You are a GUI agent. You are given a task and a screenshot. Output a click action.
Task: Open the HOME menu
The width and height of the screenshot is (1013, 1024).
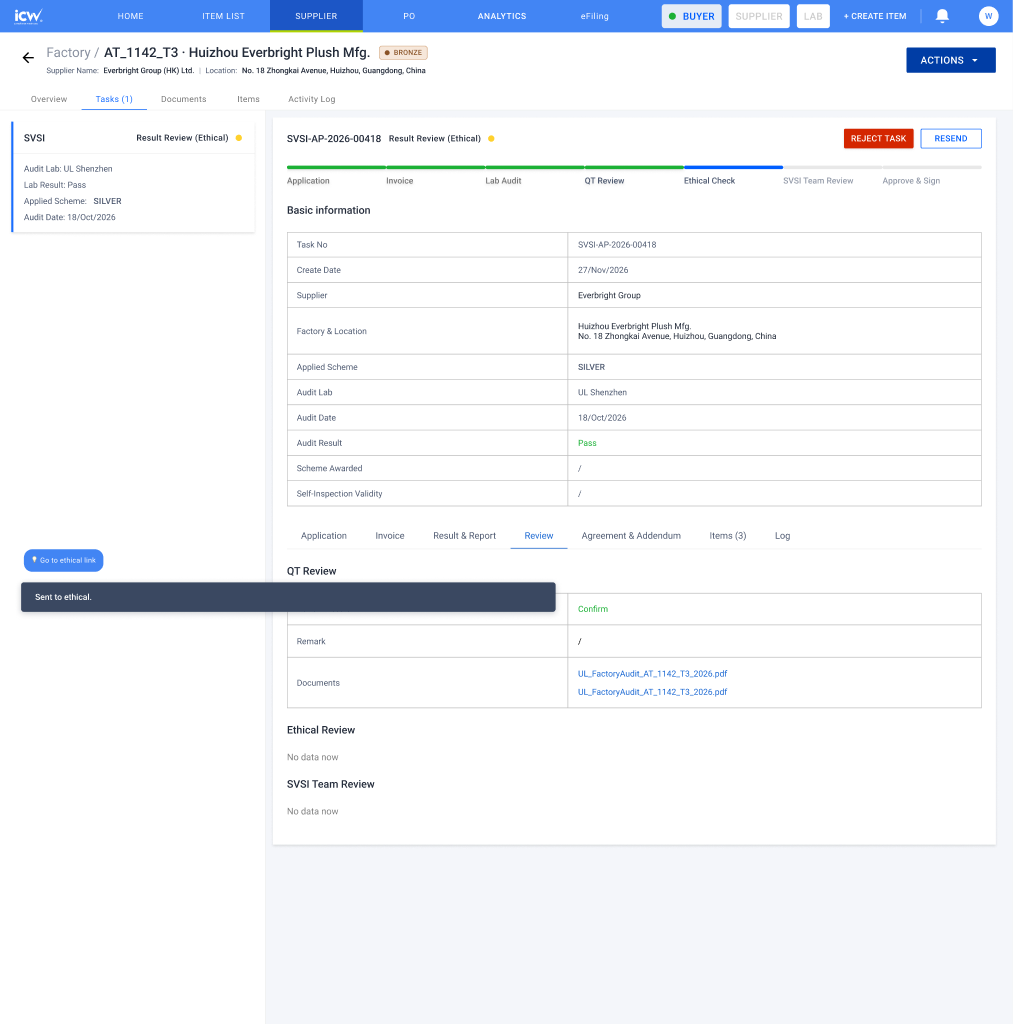(131, 16)
